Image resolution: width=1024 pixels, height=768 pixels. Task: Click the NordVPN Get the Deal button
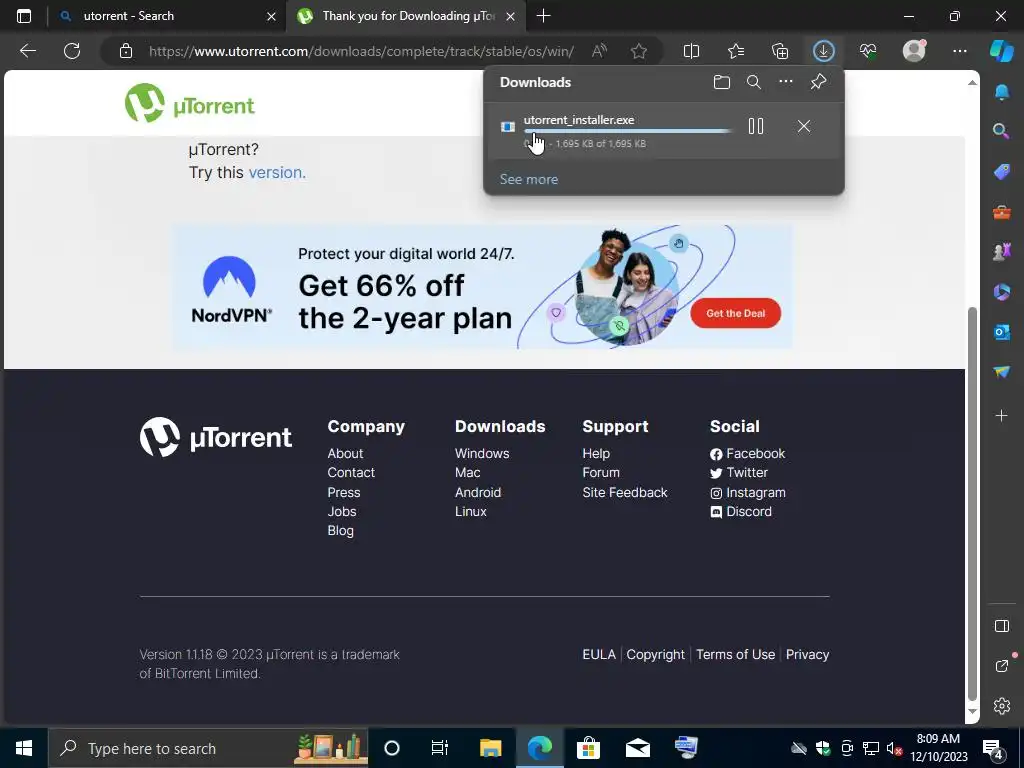tap(735, 313)
